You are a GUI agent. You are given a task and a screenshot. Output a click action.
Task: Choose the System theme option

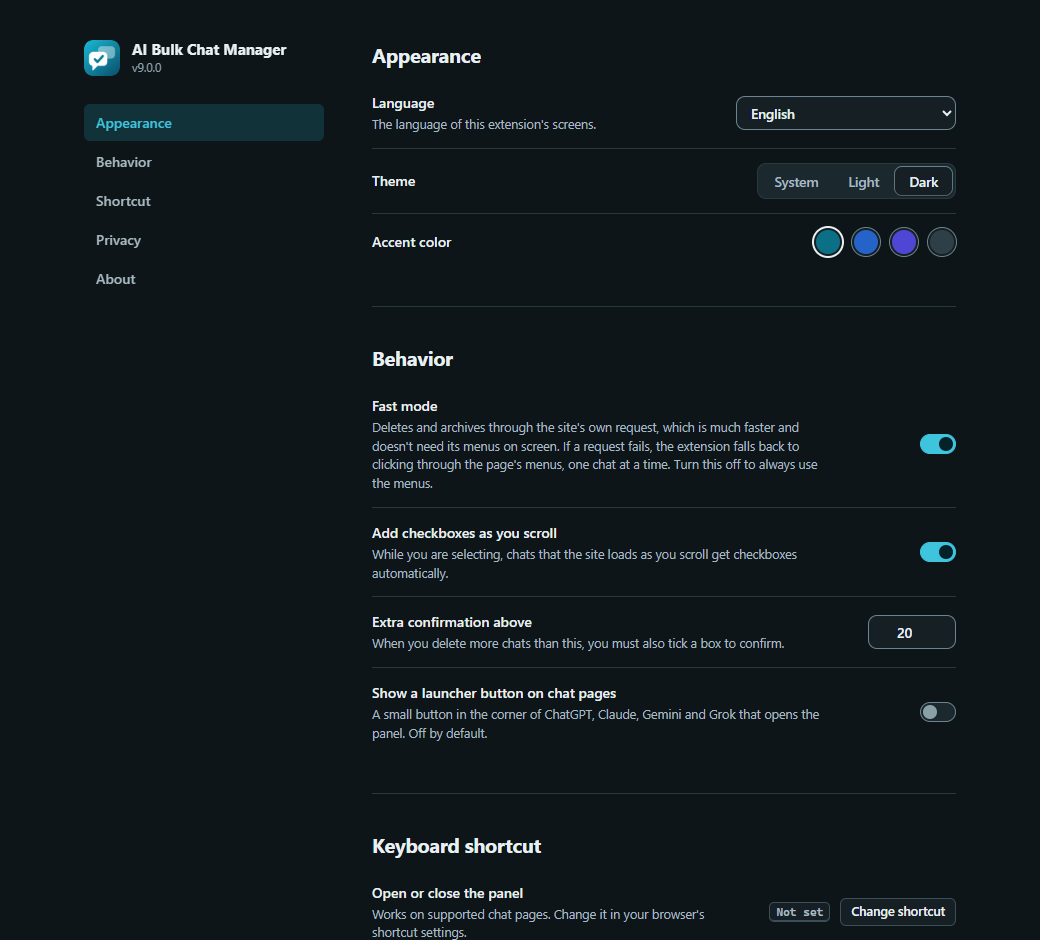[796, 182]
